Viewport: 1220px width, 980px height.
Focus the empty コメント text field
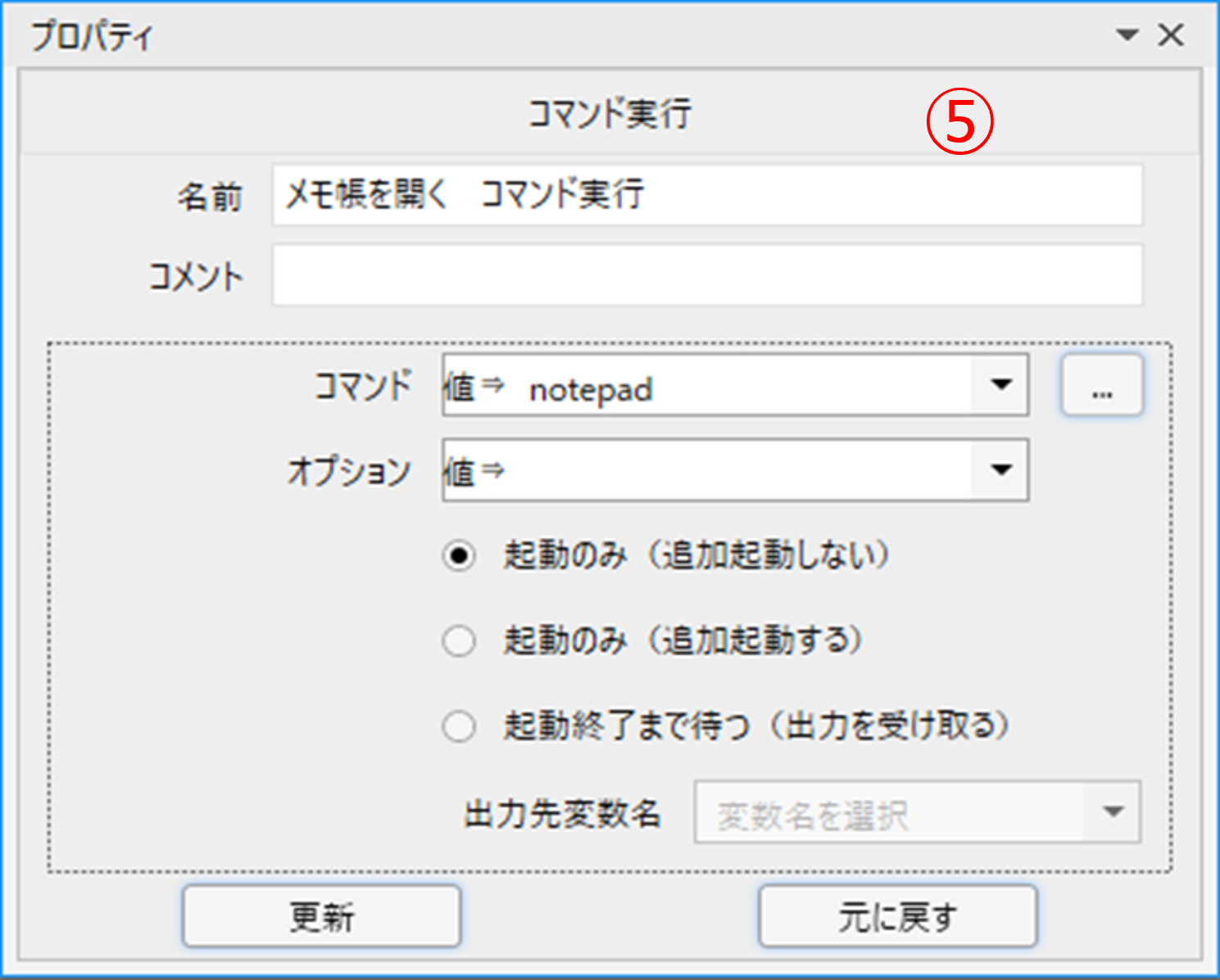tap(707, 275)
